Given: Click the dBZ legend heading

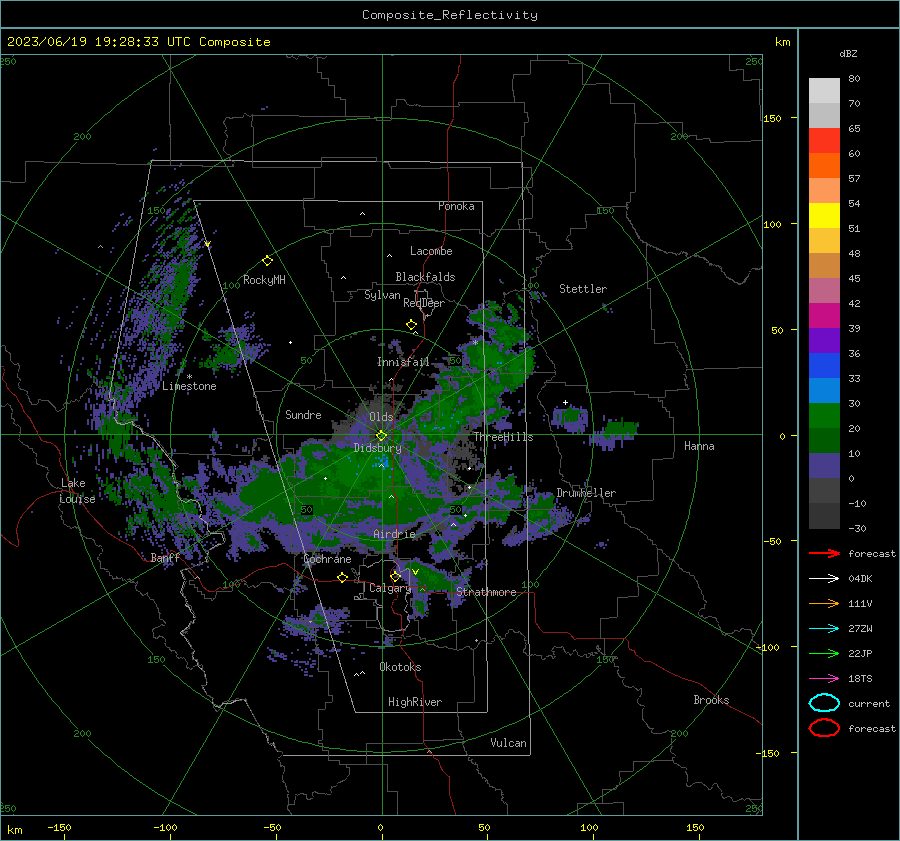Looking at the screenshot, I should click(848, 53).
